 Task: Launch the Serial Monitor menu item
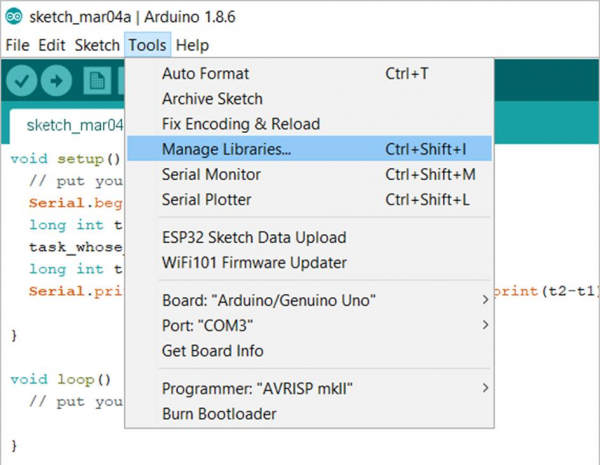tap(211, 174)
